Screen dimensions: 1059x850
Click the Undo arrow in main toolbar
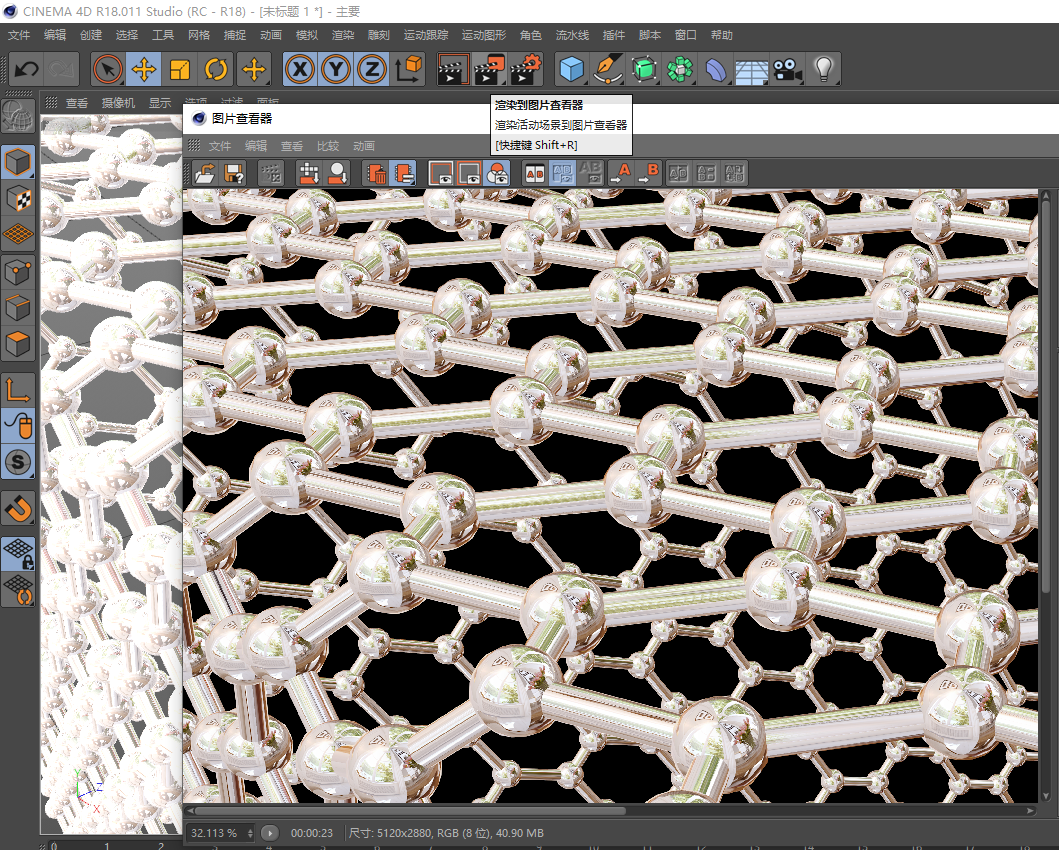point(26,69)
